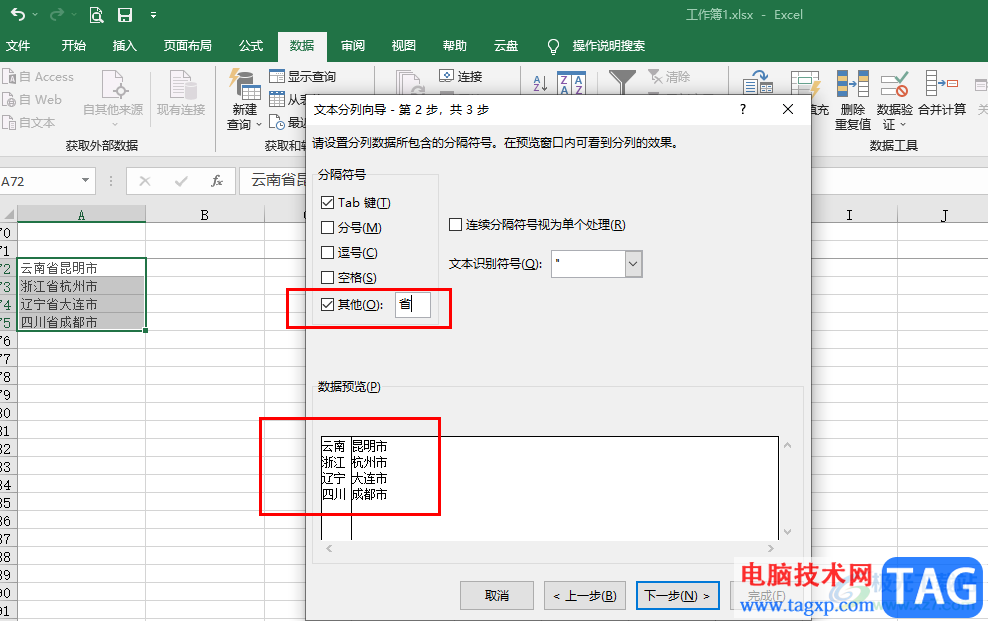The height and width of the screenshot is (621, 988).
Task: Open the 审阅 ribbon tab
Action: click(x=353, y=45)
